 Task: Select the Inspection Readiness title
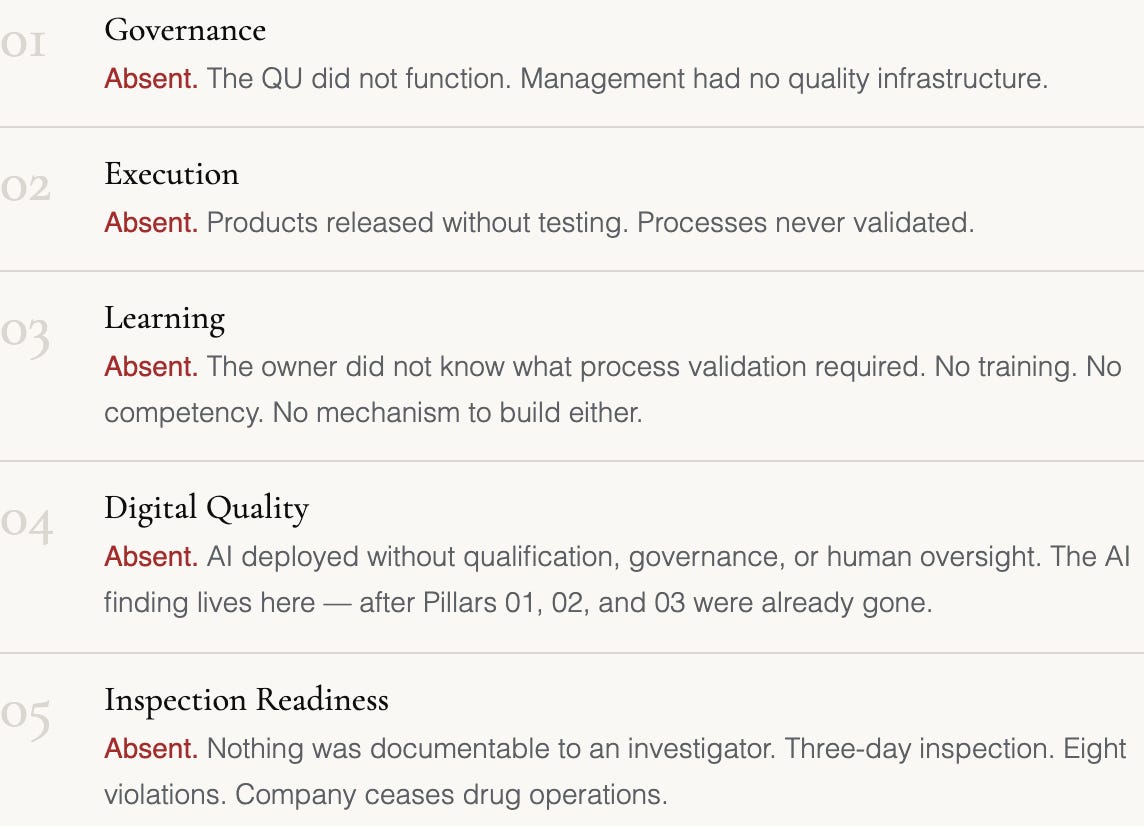pyautogui.click(x=247, y=700)
